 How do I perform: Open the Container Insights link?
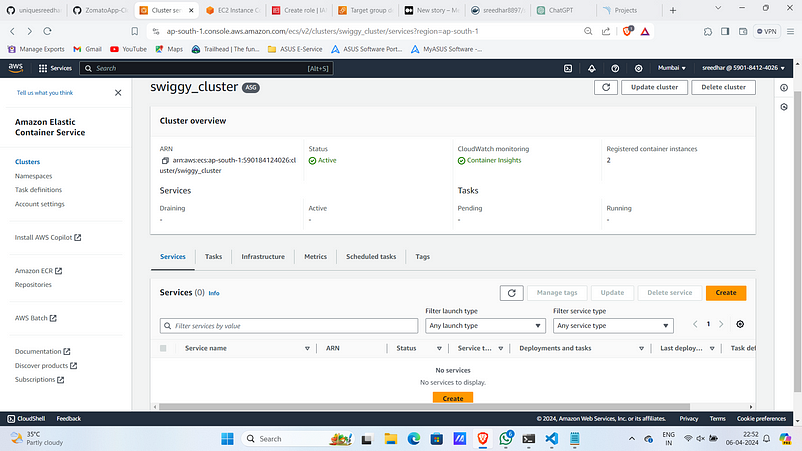click(494, 161)
